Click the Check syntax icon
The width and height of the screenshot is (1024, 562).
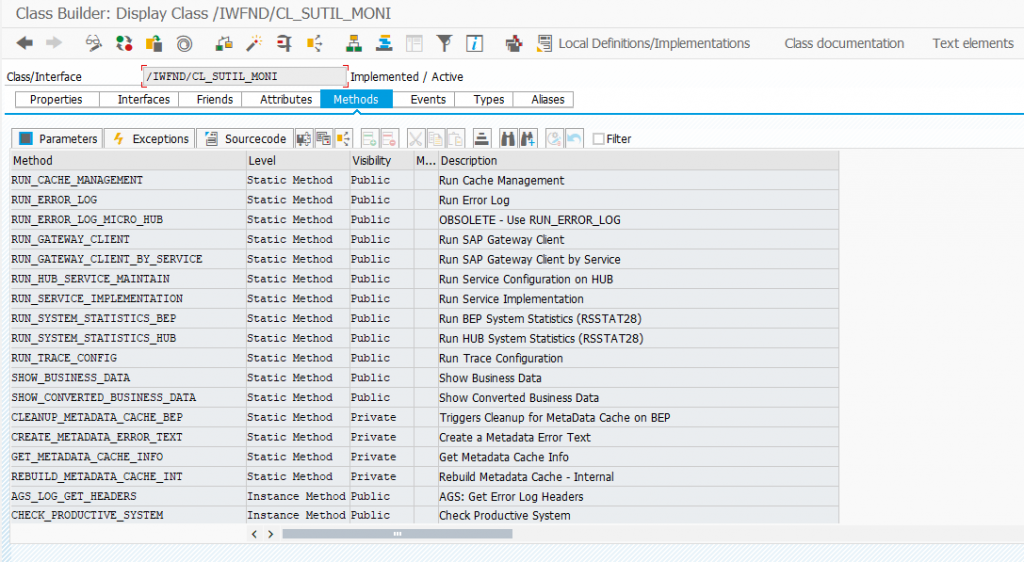click(x=224, y=43)
